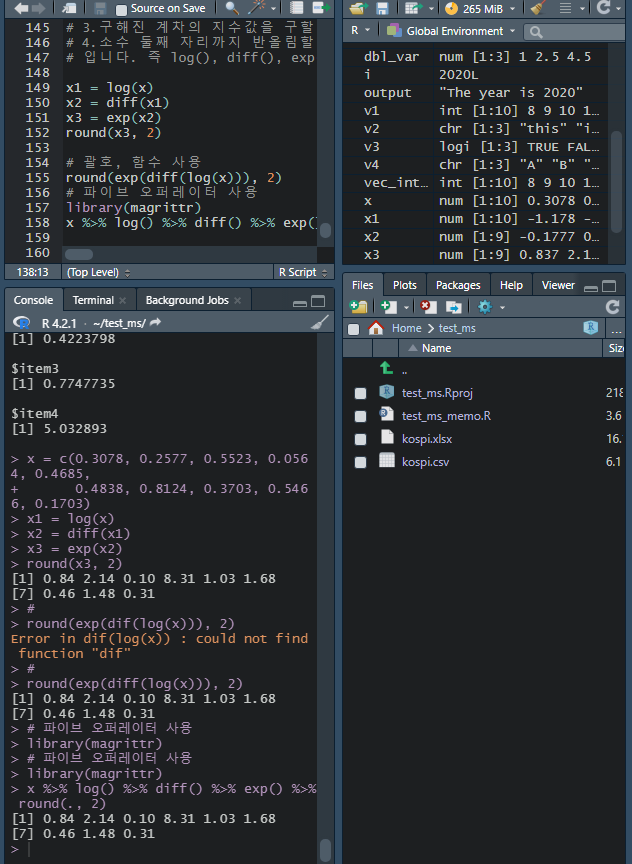Switch to the Console tab
This screenshot has height=864, width=632.
(x=33, y=300)
